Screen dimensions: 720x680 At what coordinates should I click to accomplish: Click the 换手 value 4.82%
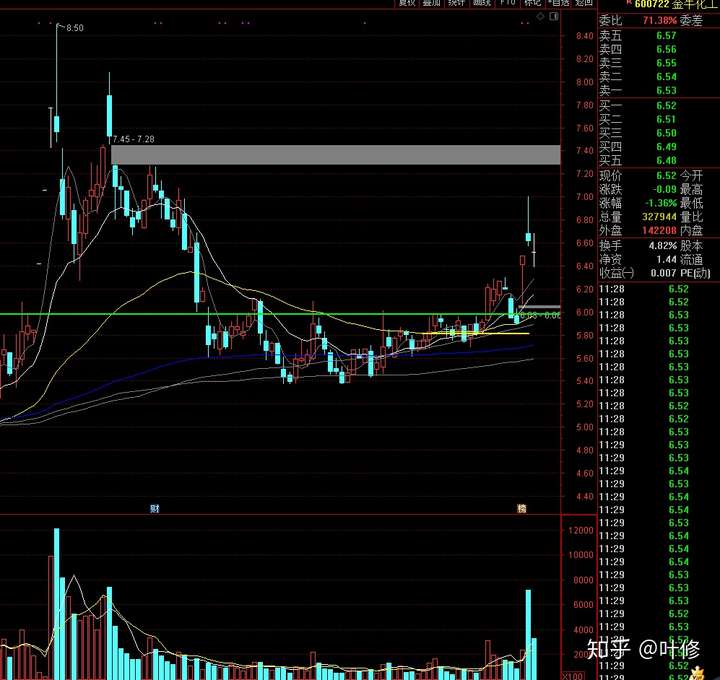point(663,246)
